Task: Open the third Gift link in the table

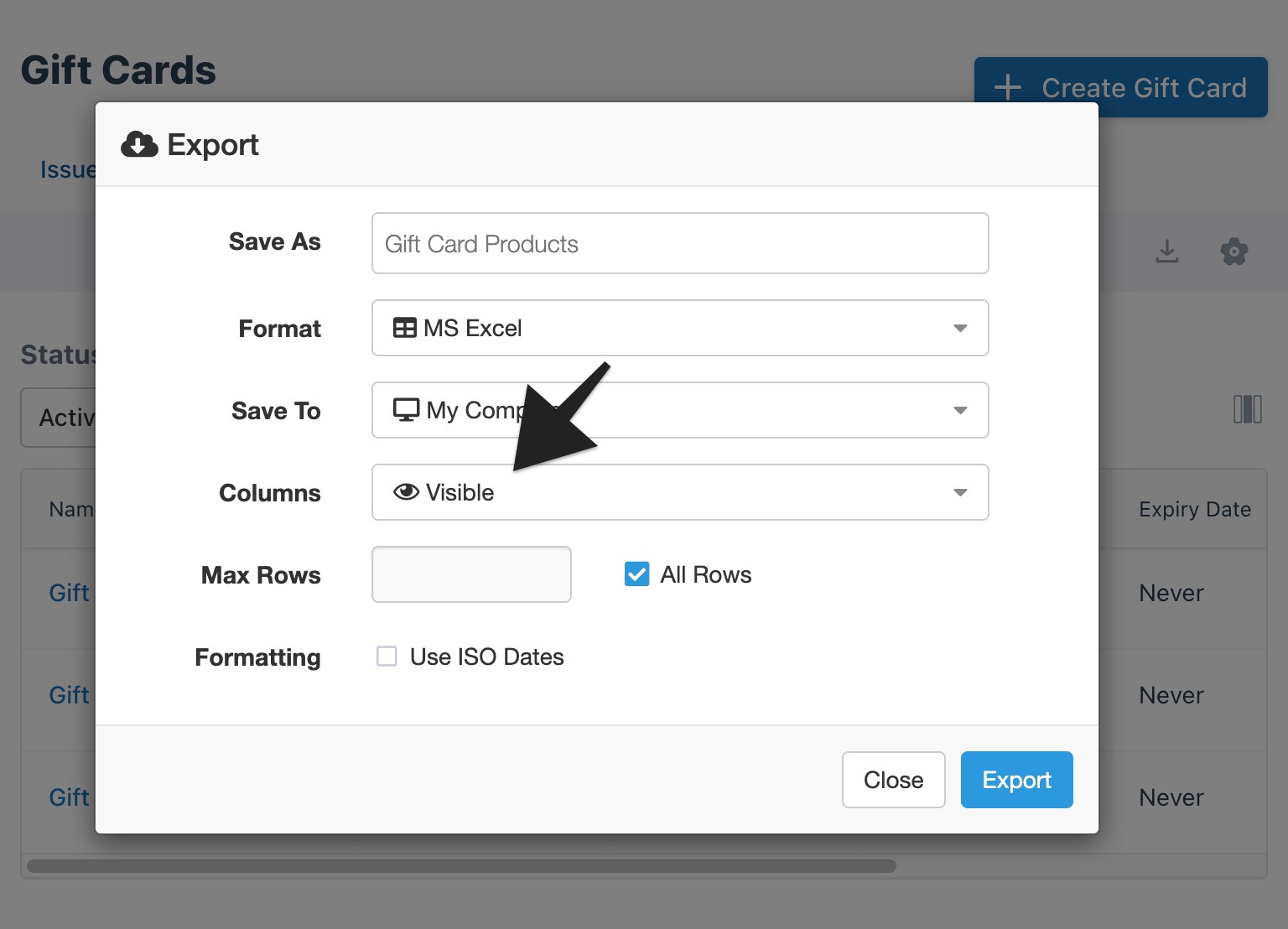Action: pyautogui.click(x=69, y=797)
